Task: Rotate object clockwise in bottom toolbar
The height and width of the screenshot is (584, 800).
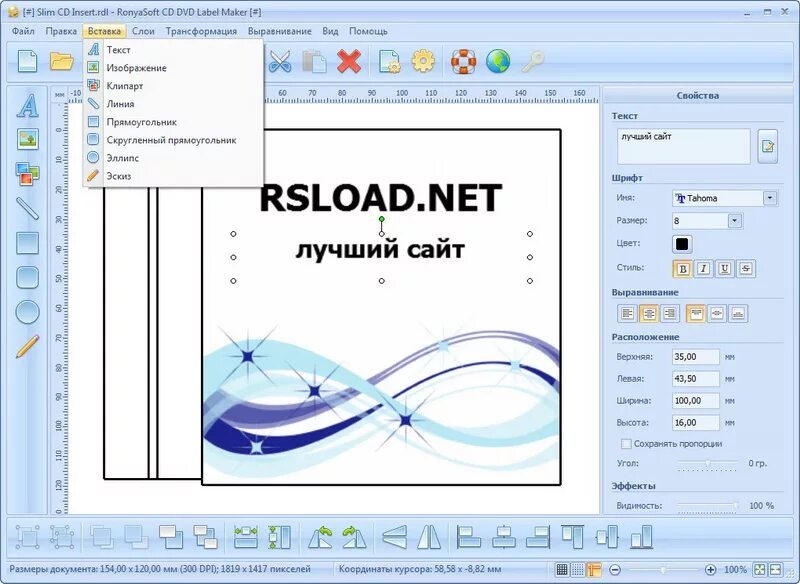Action: [354, 538]
